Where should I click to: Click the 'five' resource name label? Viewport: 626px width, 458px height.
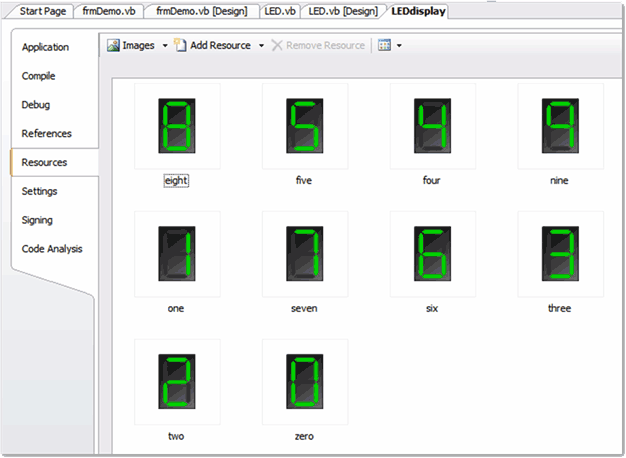[x=304, y=180]
